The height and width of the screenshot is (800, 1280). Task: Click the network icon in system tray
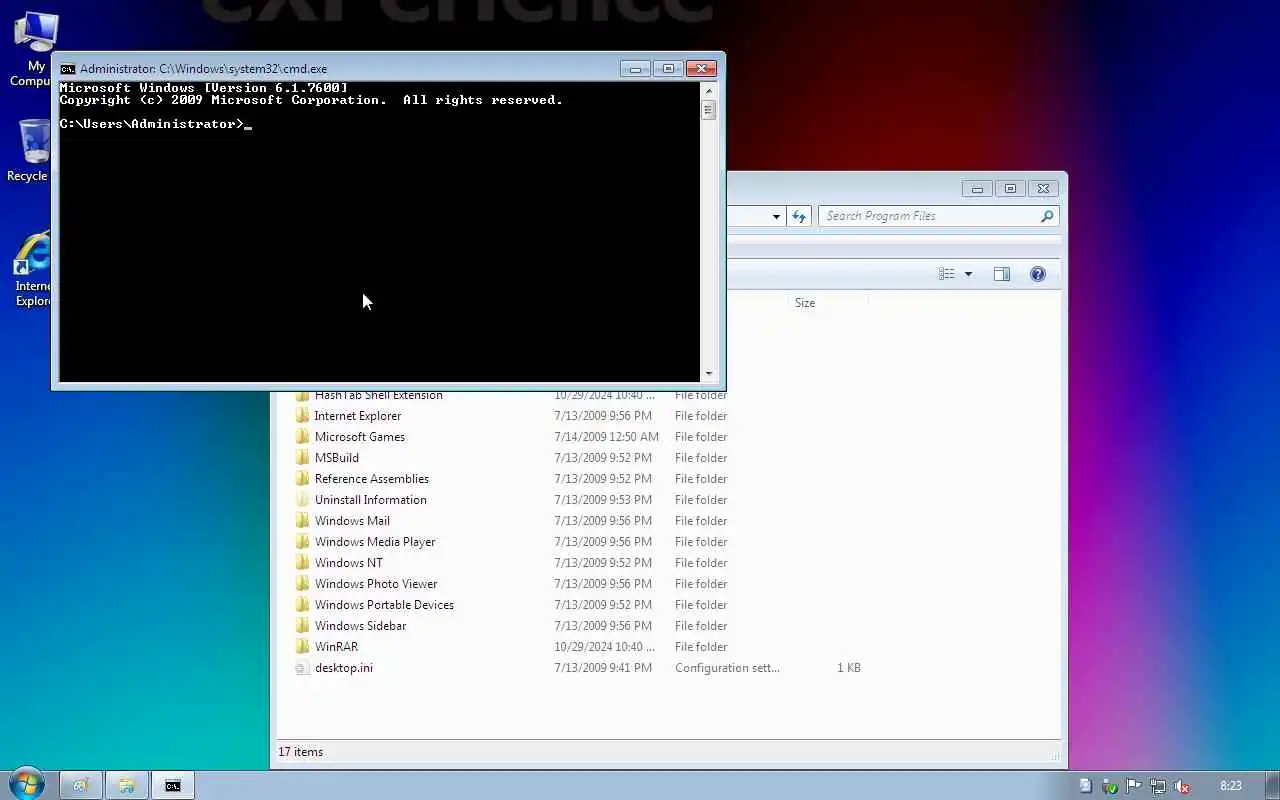point(1158,786)
